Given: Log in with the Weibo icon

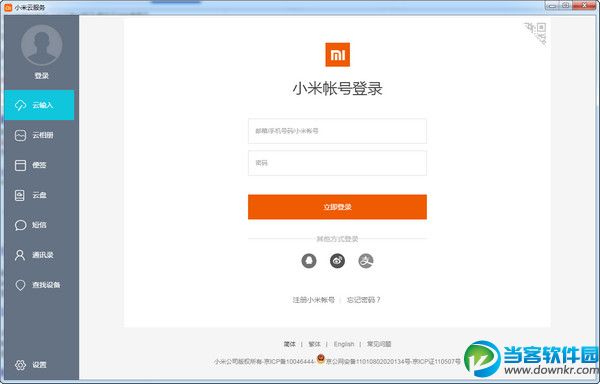Looking at the screenshot, I should click(337, 261).
